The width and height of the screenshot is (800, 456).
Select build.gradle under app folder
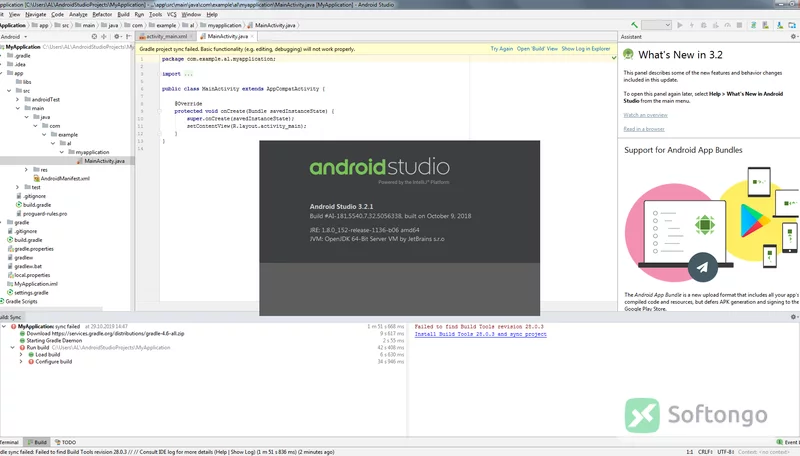(37, 205)
